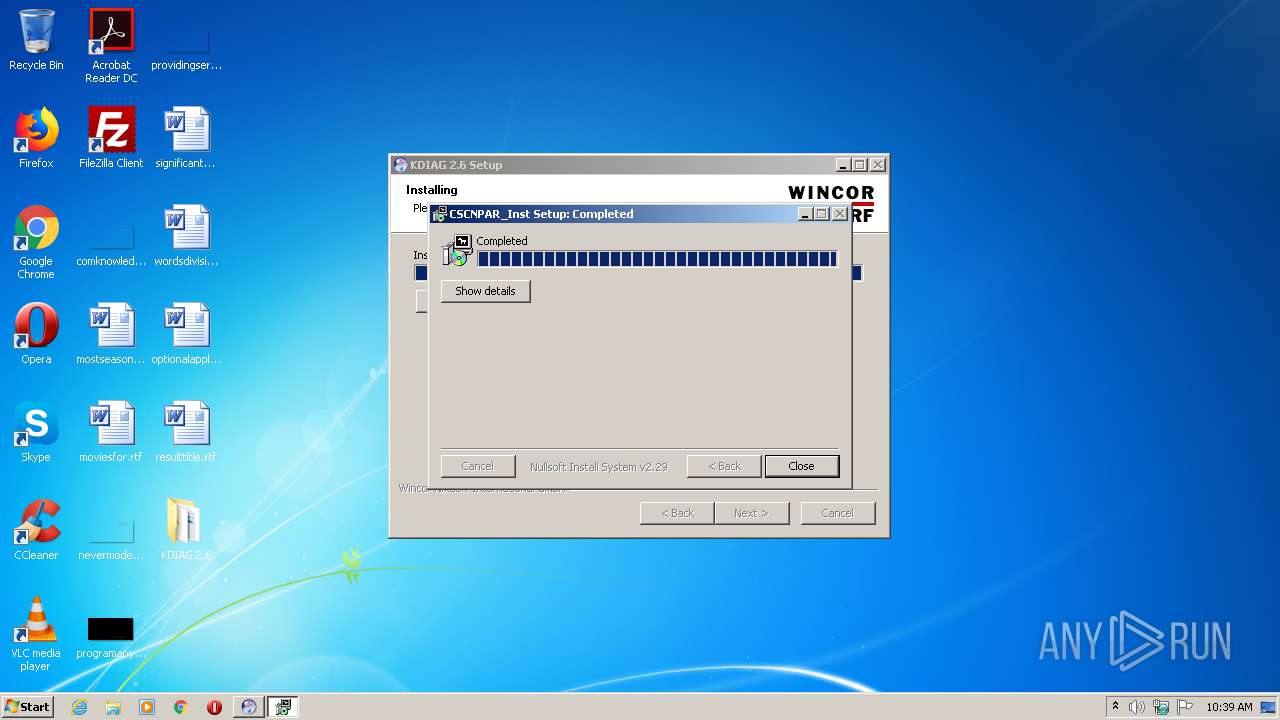Screen dimensions: 1280x720
Task: Launch Firefox from the desktop
Action: [36, 138]
